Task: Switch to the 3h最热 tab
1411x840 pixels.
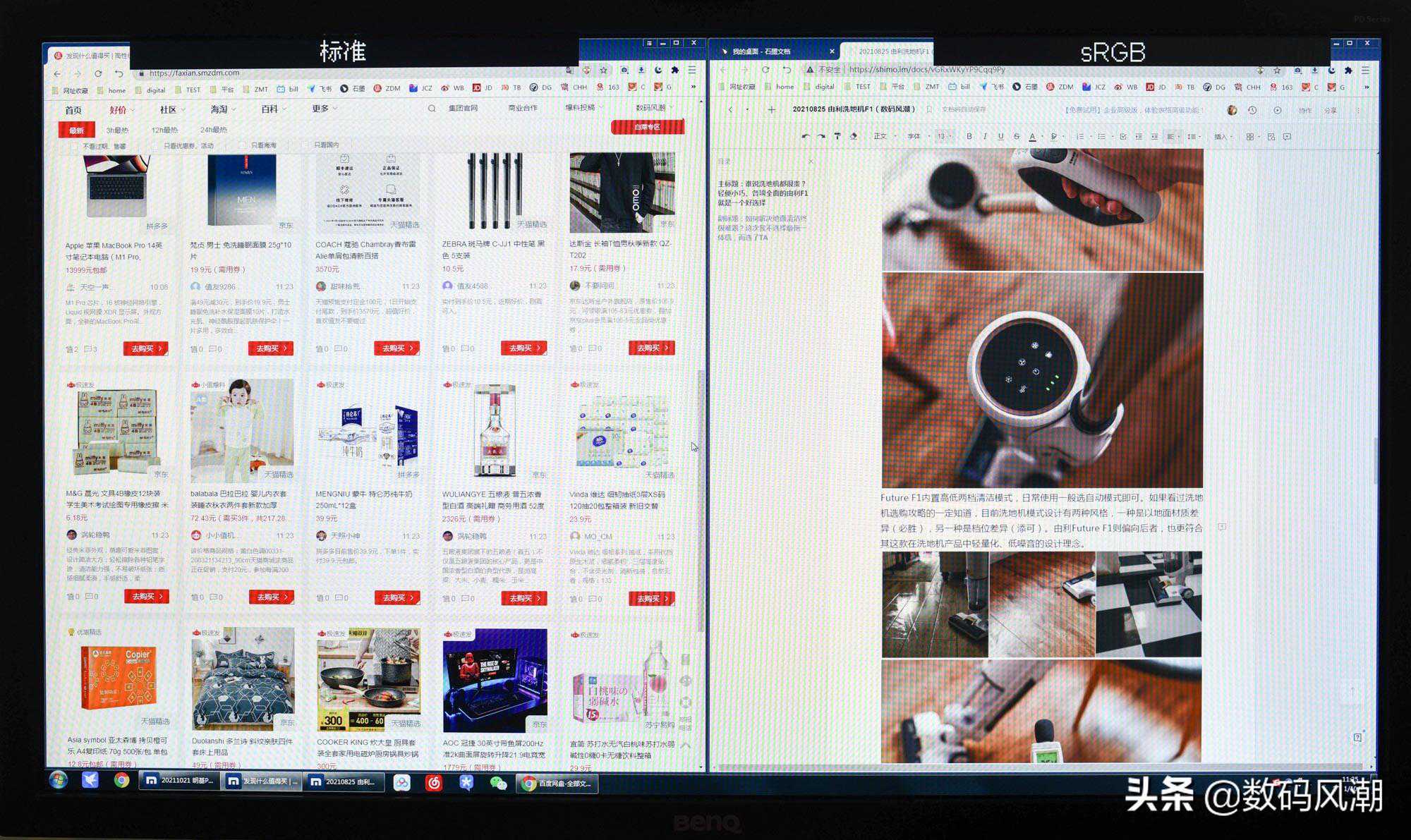Action: [x=117, y=130]
